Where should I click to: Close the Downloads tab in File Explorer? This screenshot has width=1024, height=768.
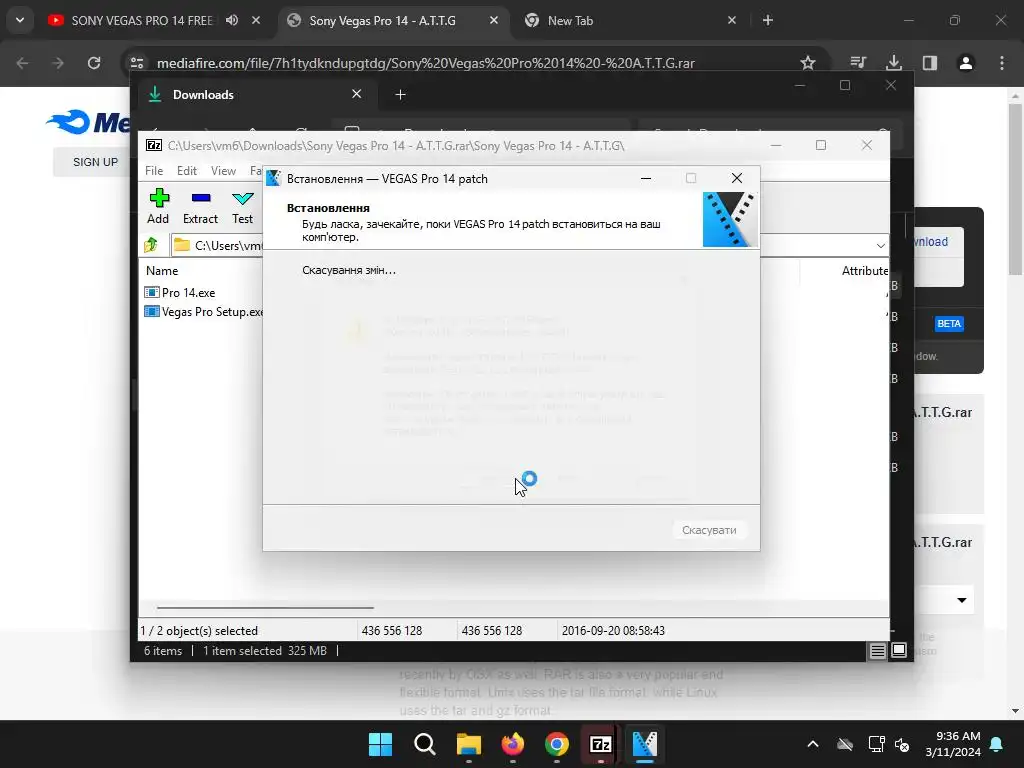coord(357,94)
